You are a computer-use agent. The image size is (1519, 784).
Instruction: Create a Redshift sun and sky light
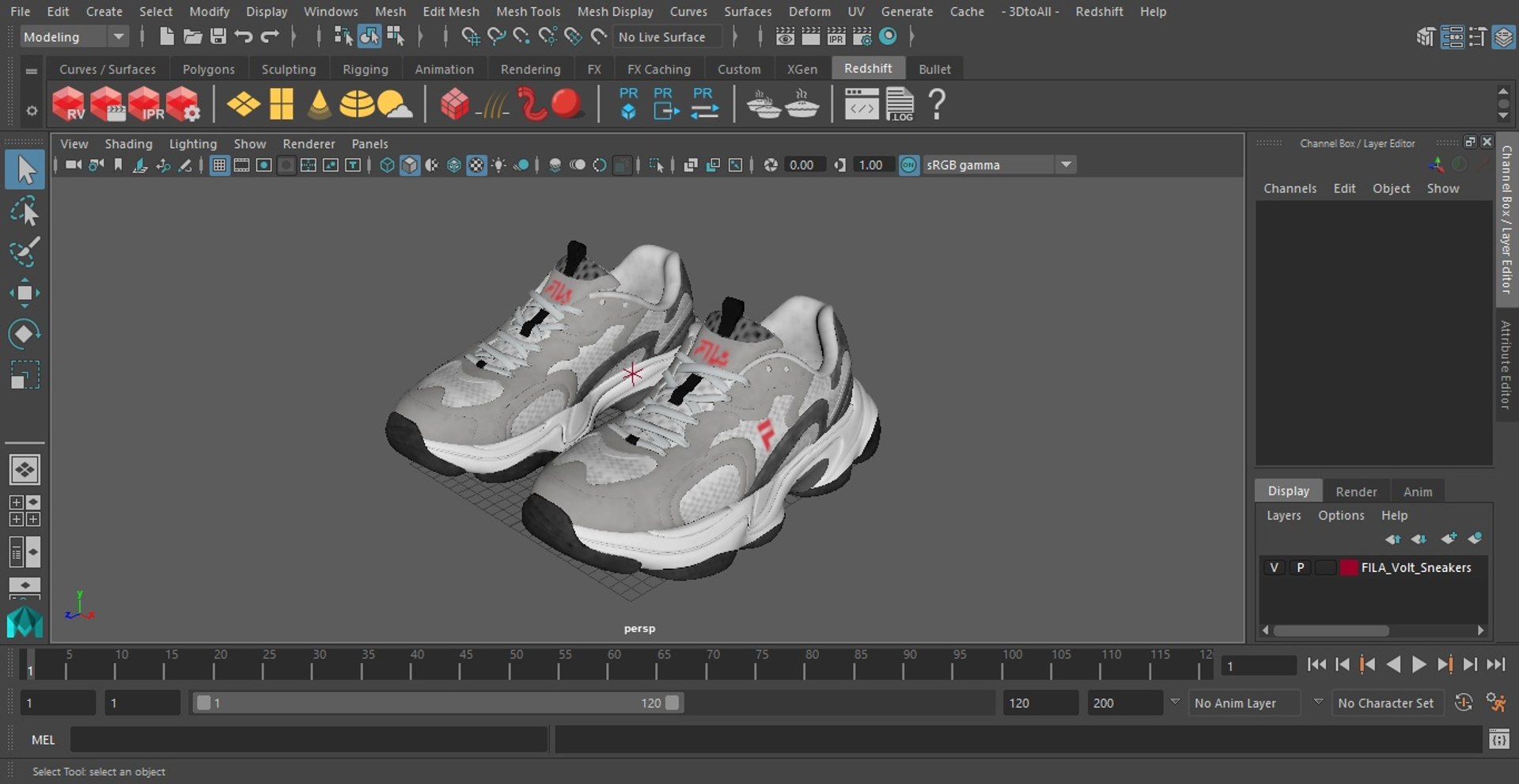click(x=395, y=104)
